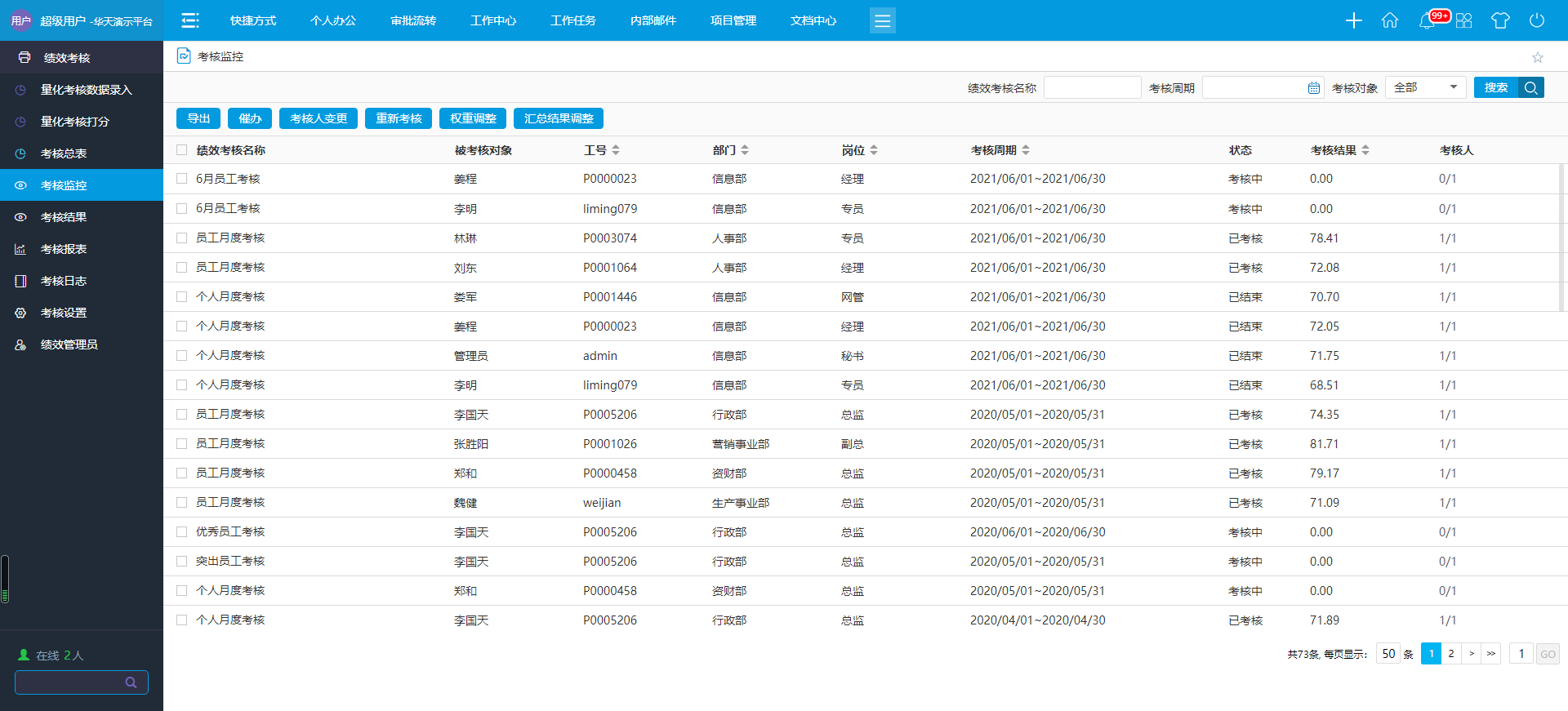Go to home via house icon
Viewport: 1568px width, 711px height.
(1390, 20)
